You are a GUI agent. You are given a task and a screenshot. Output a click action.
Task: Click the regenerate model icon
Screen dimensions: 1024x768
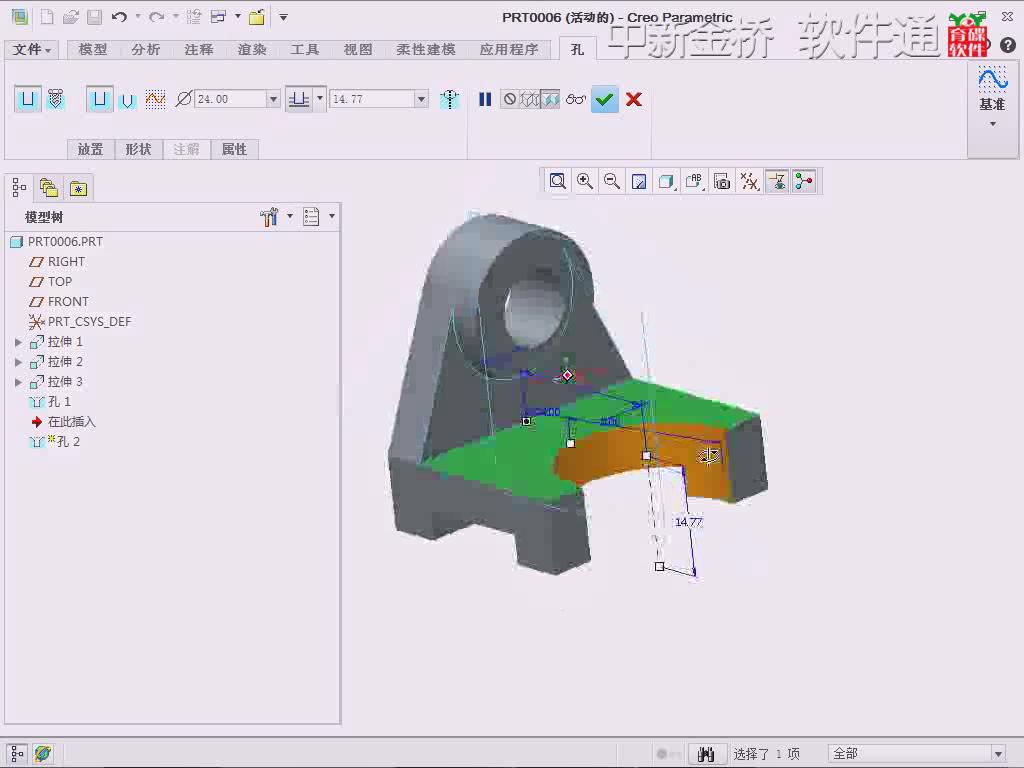click(x=193, y=17)
